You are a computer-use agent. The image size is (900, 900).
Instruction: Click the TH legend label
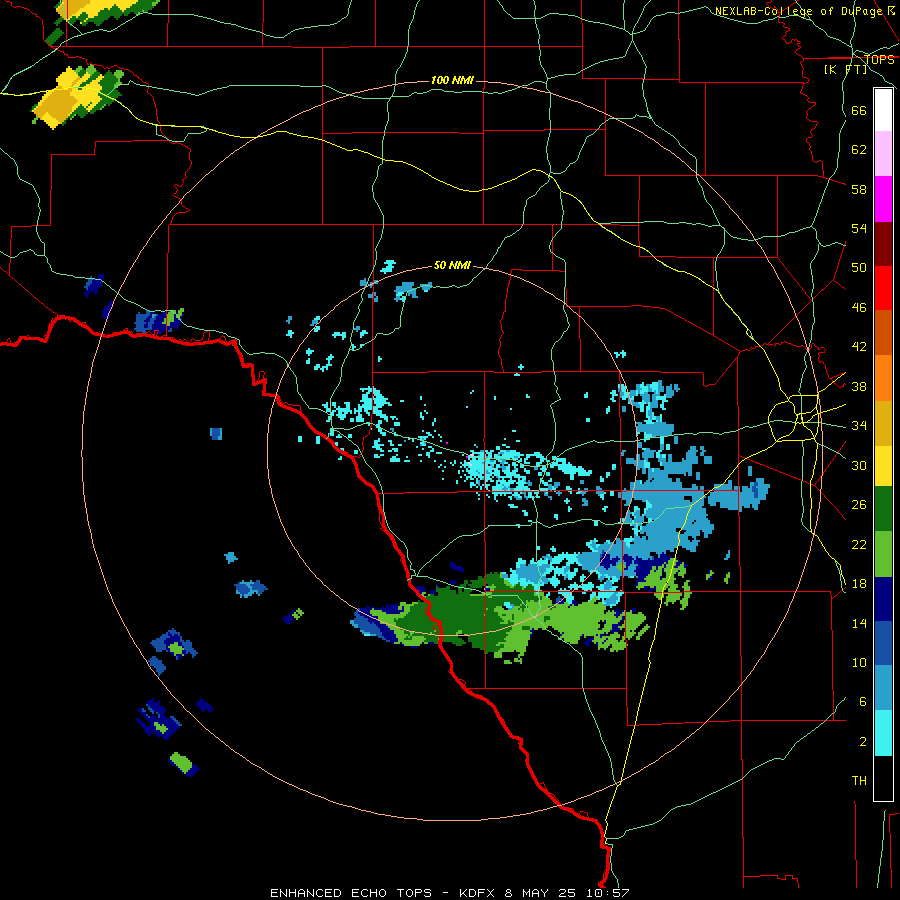(859, 781)
